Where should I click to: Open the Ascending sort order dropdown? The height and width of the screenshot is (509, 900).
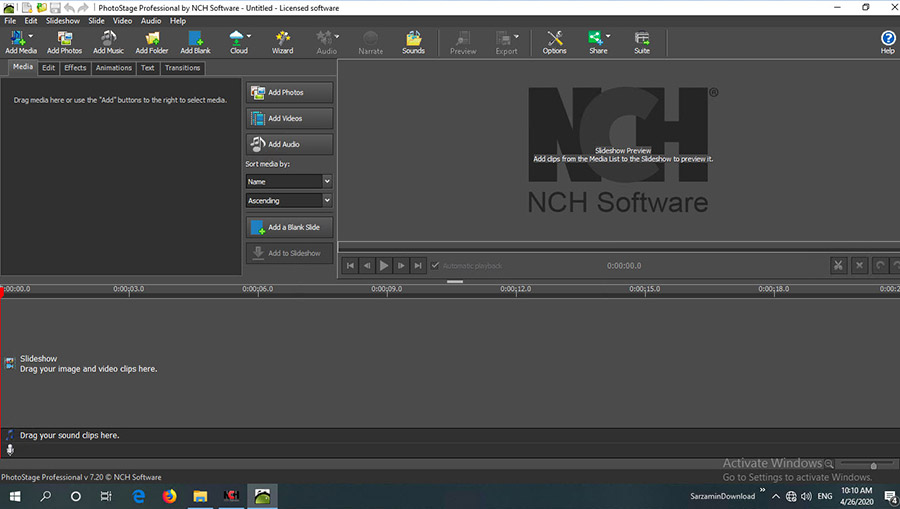click(289, 200)
